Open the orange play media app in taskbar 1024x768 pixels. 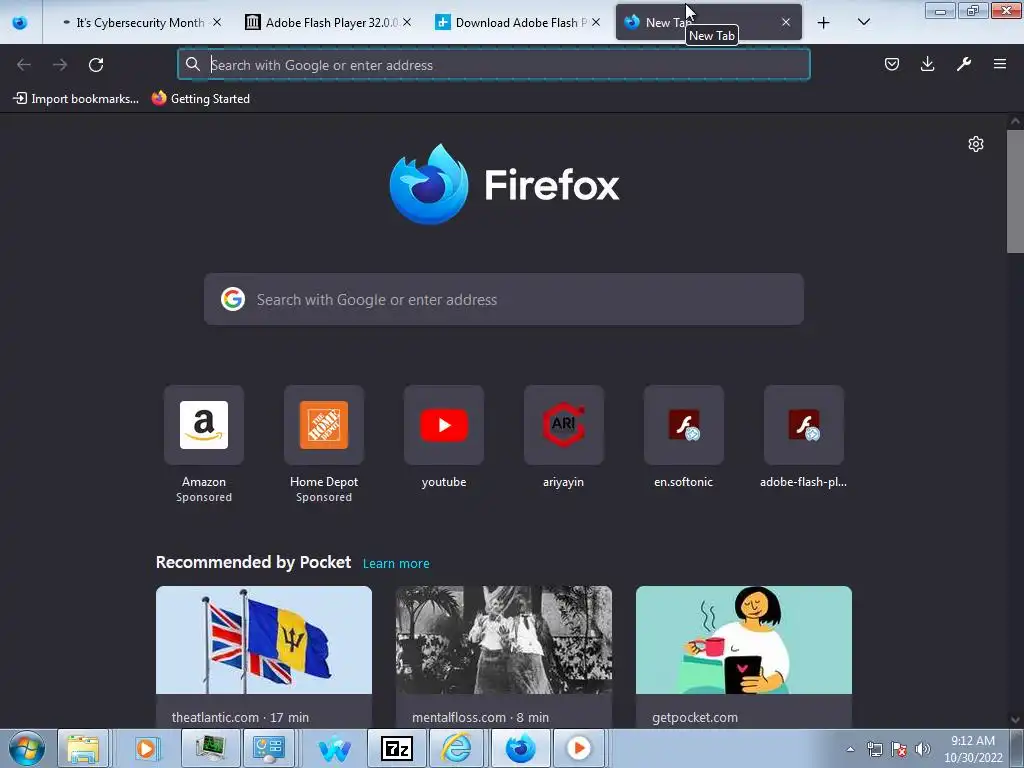point(578,748)
